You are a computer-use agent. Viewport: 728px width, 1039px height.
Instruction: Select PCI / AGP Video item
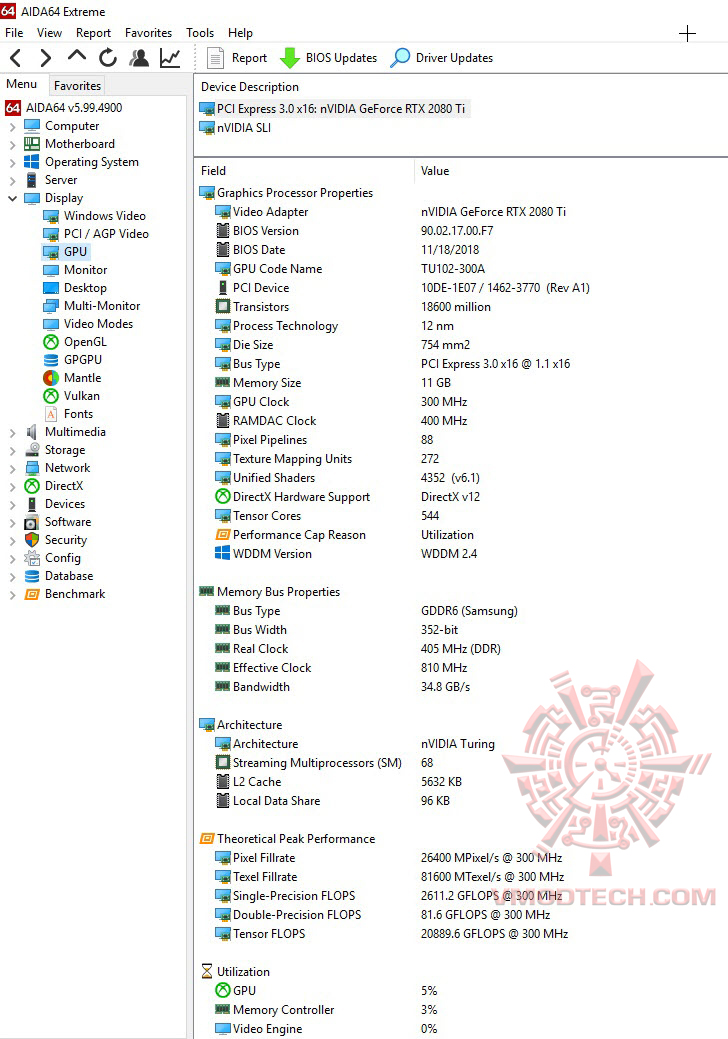click(x=106, y=234)
